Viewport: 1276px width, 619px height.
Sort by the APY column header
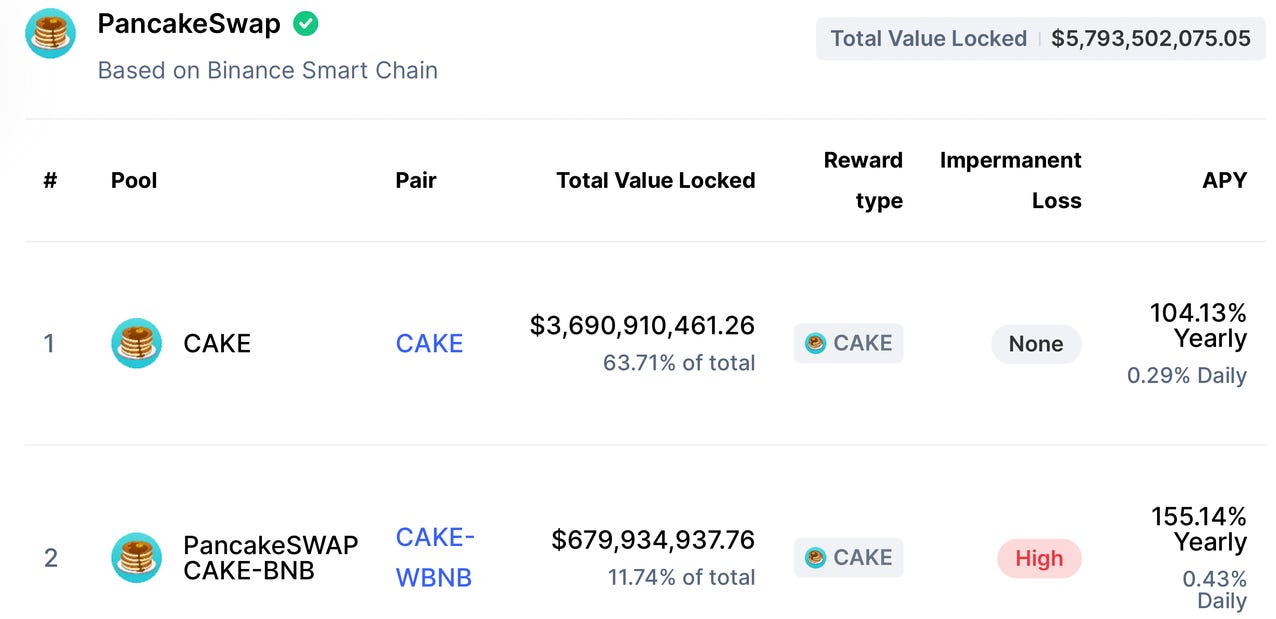pos(1224,180)
